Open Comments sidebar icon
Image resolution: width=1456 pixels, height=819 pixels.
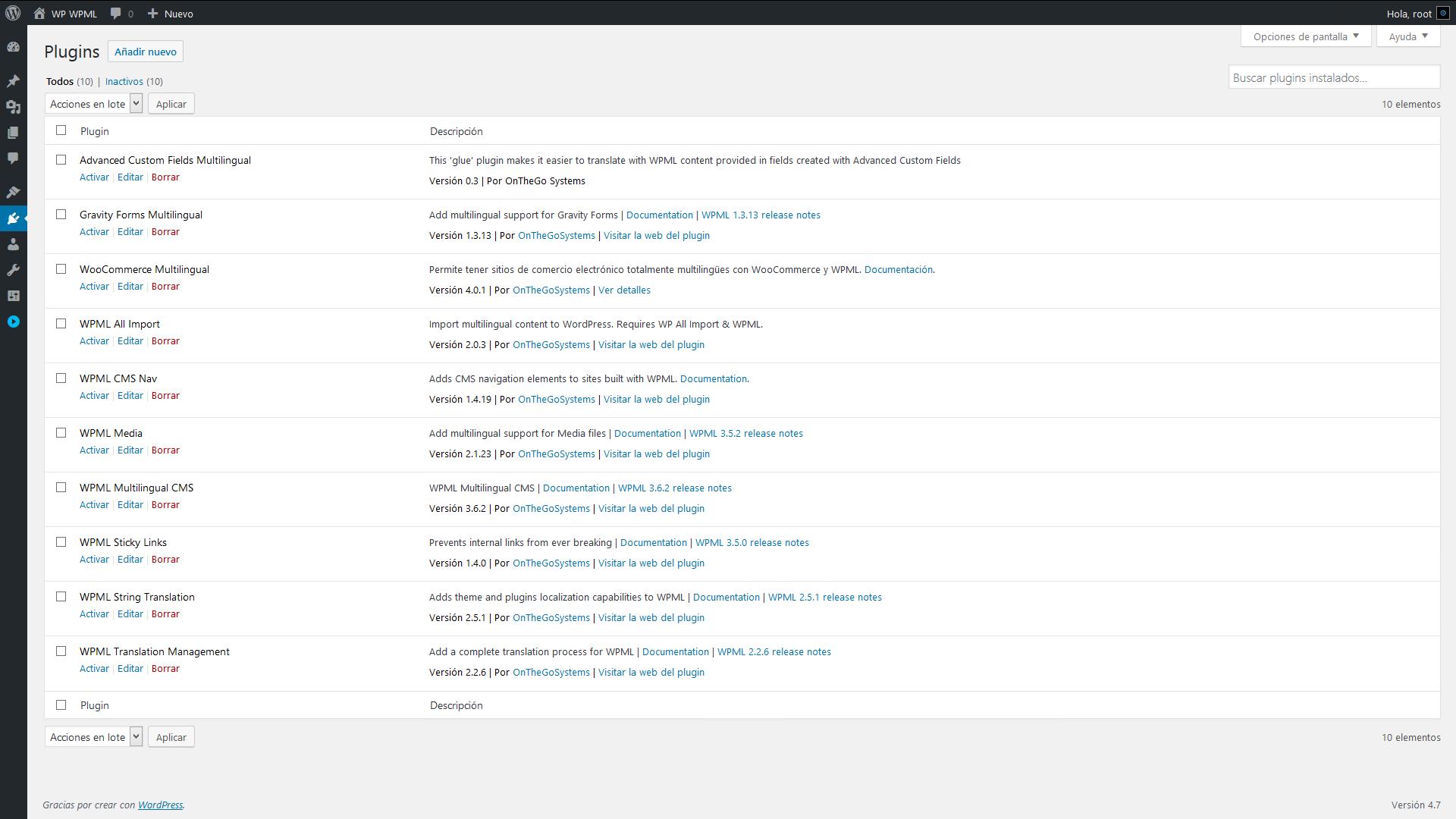point(13,158)
